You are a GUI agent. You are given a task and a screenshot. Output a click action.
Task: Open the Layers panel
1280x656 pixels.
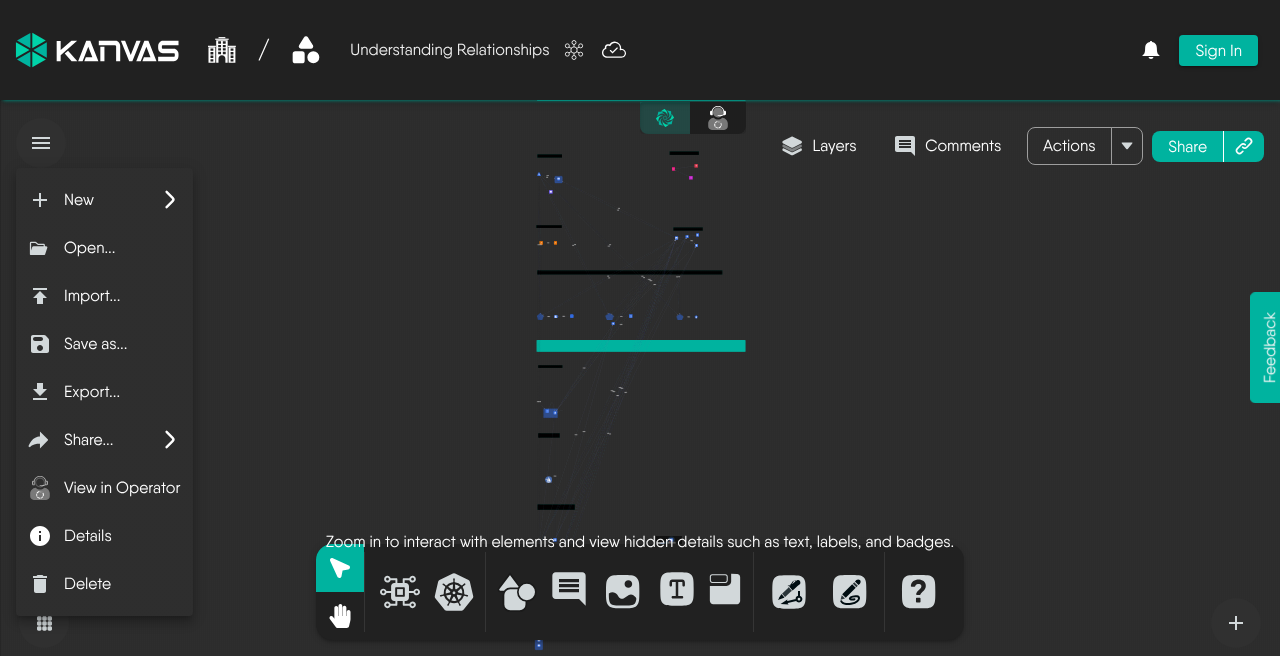click(819, 146)
